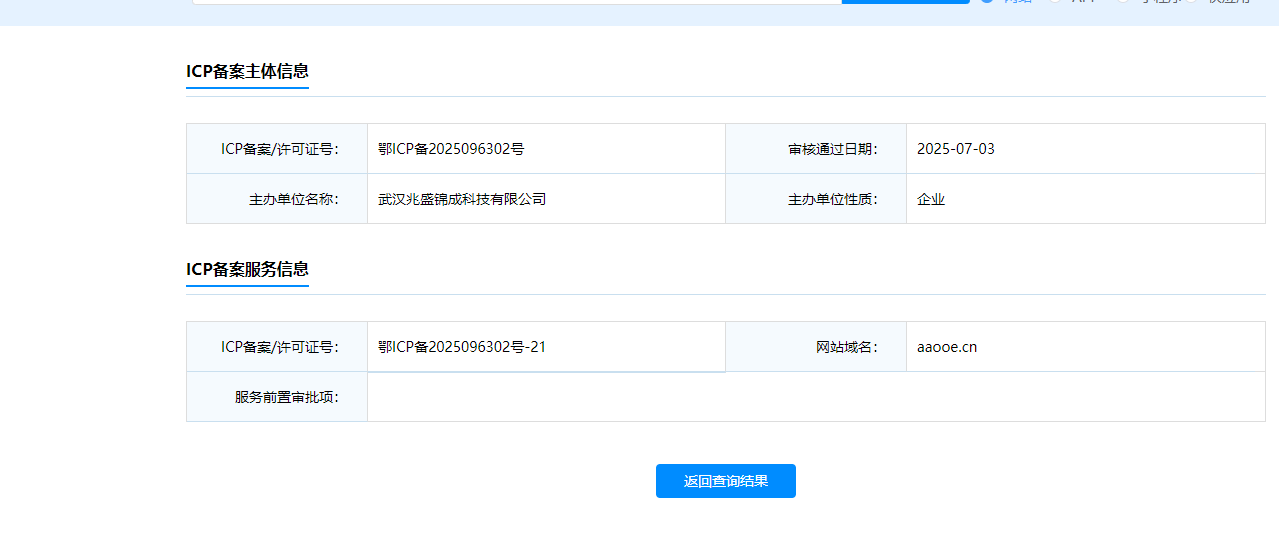The image size is (1279, 541).
Task: Click the ICP备案服务信息 section heading
Action: (x=247, y=269)
